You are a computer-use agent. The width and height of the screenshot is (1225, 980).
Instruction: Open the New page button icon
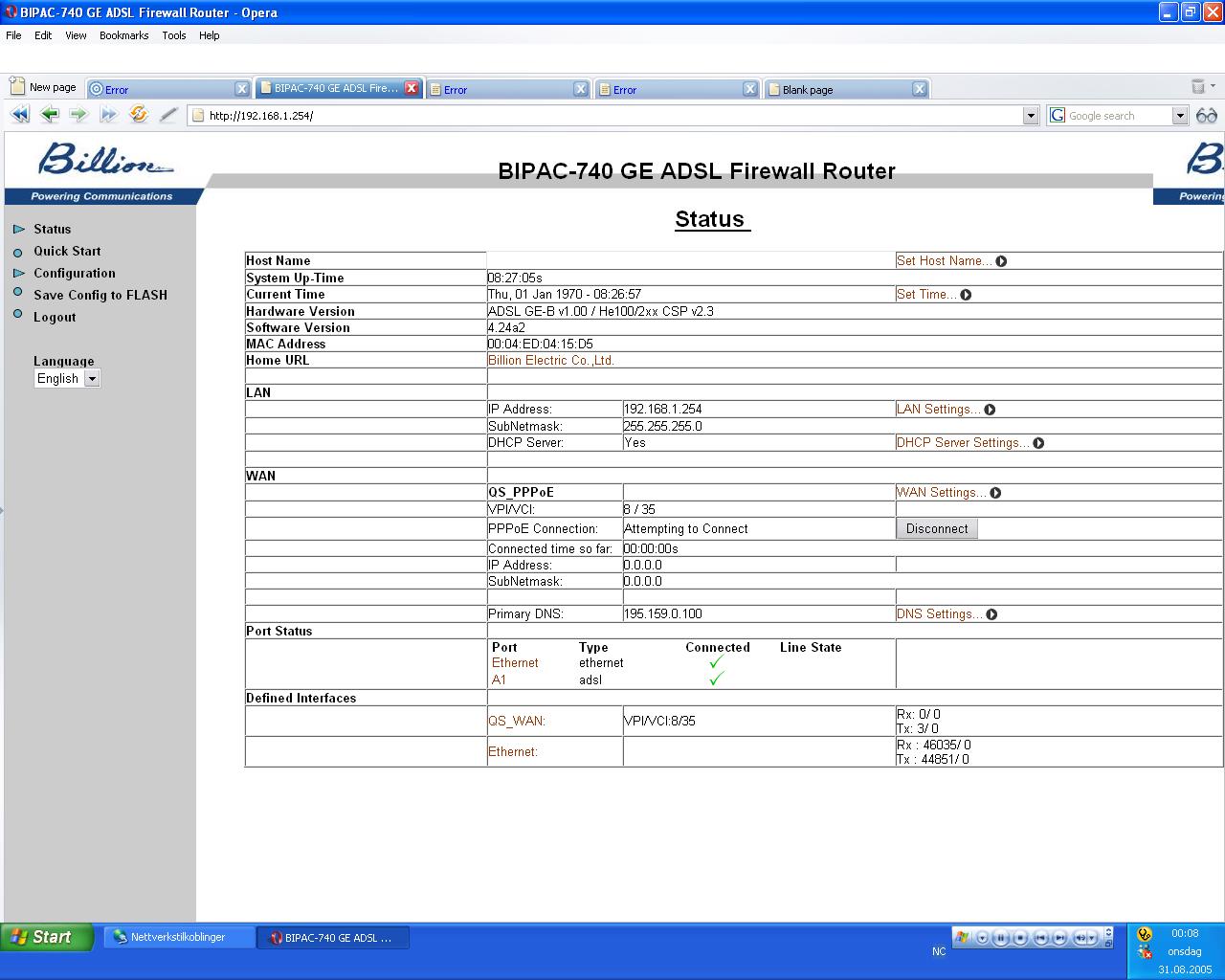coord(16,86)
